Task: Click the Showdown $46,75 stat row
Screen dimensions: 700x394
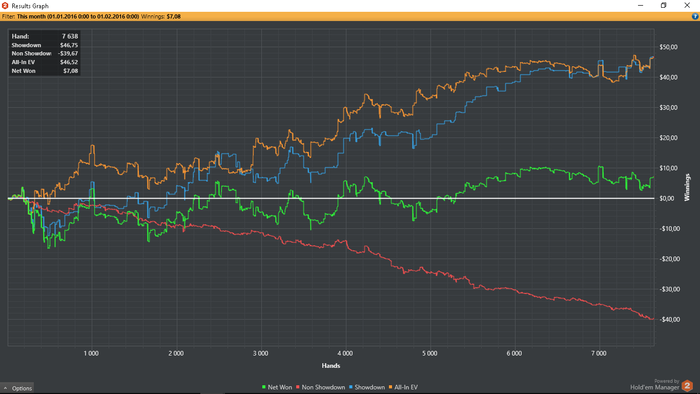Action: (x=45, y=45)
